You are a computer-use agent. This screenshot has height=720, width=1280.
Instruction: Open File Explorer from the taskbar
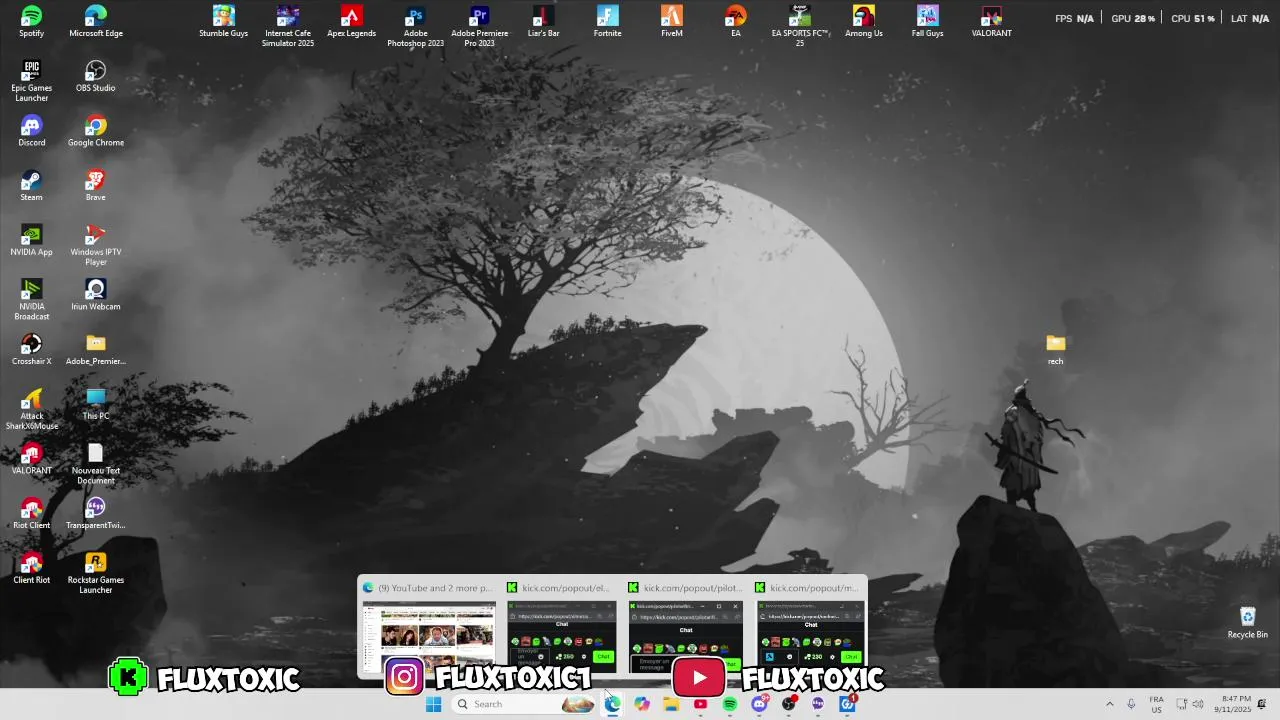click(x=671, y=704)
